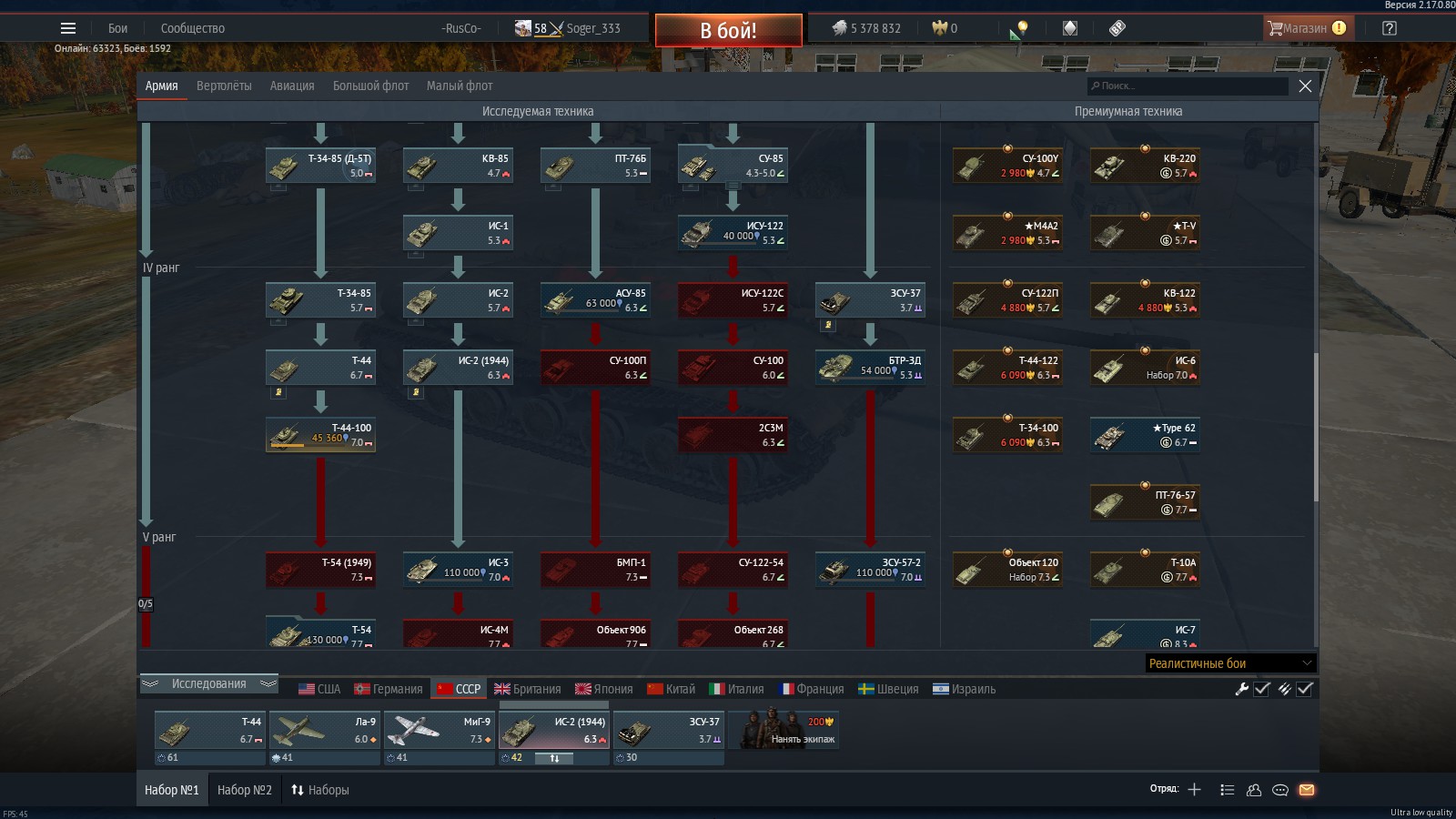Open the orange mail envelope icon
Viewport: 1456px width, 819px height.
(1307, 790)
